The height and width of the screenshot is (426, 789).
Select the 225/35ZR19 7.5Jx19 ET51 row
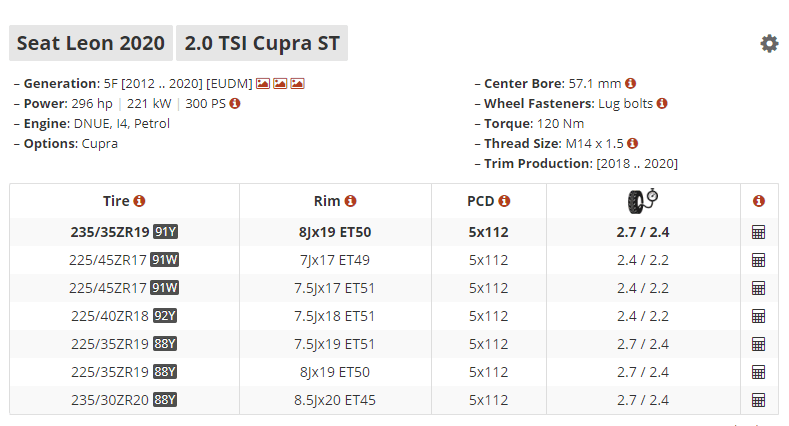coord(393,345)
